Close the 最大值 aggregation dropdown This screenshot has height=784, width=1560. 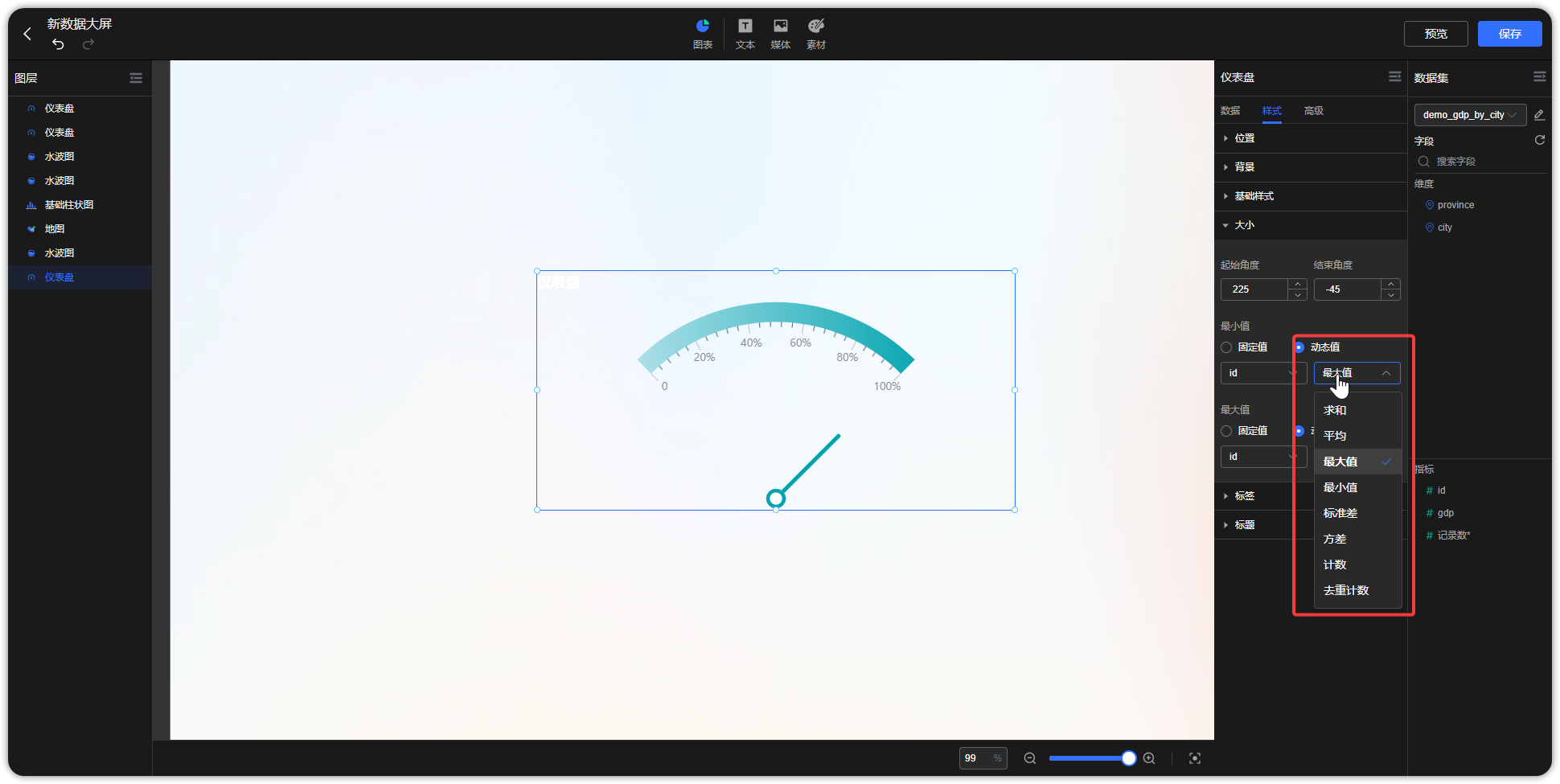coord(1357,373)
